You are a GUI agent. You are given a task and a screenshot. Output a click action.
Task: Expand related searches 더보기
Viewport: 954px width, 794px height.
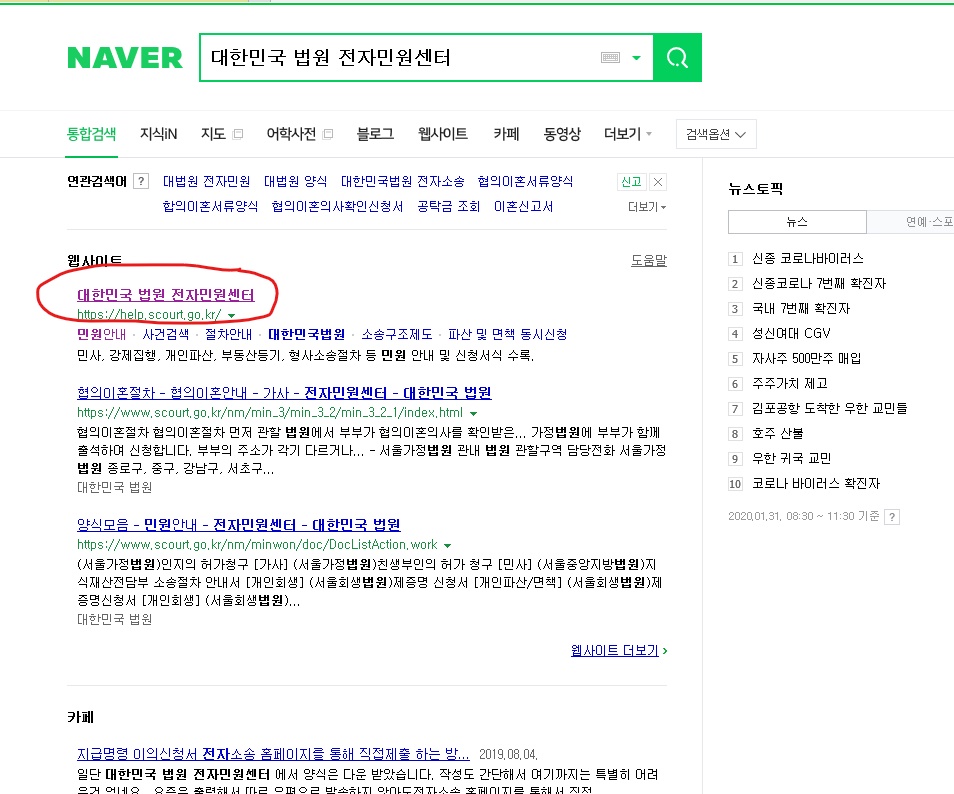(647, 207)
